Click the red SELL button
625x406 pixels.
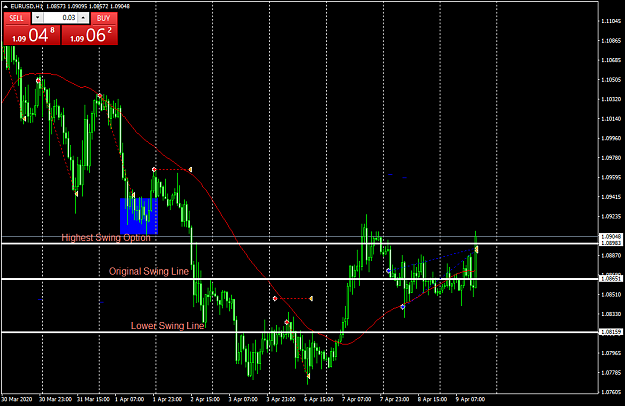click(16, 18)
